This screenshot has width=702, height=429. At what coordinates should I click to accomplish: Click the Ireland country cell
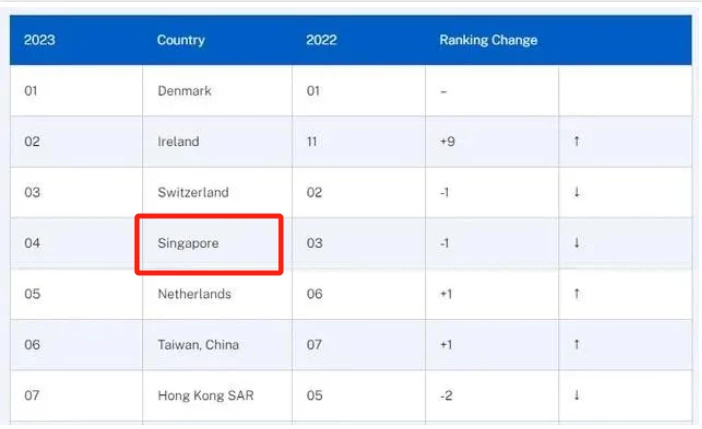(218, 142)
